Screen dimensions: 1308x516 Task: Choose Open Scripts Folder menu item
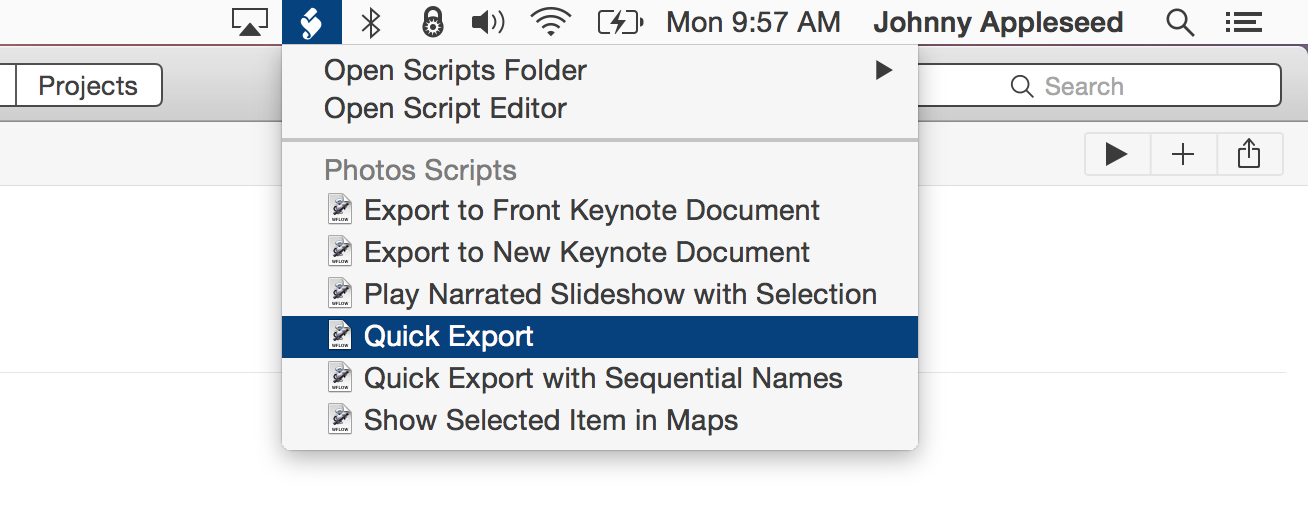600,70
